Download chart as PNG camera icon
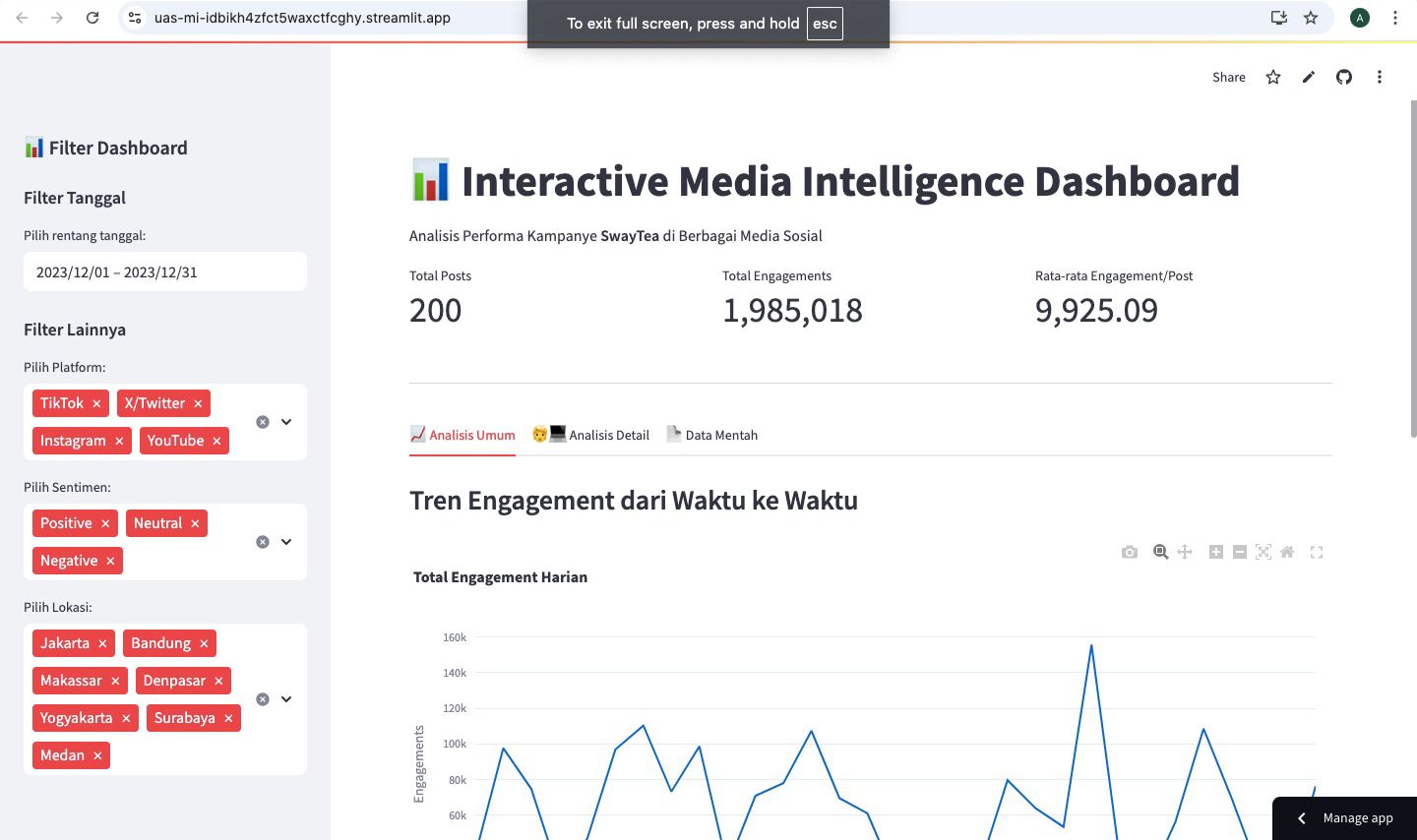 click(1130, 553)
